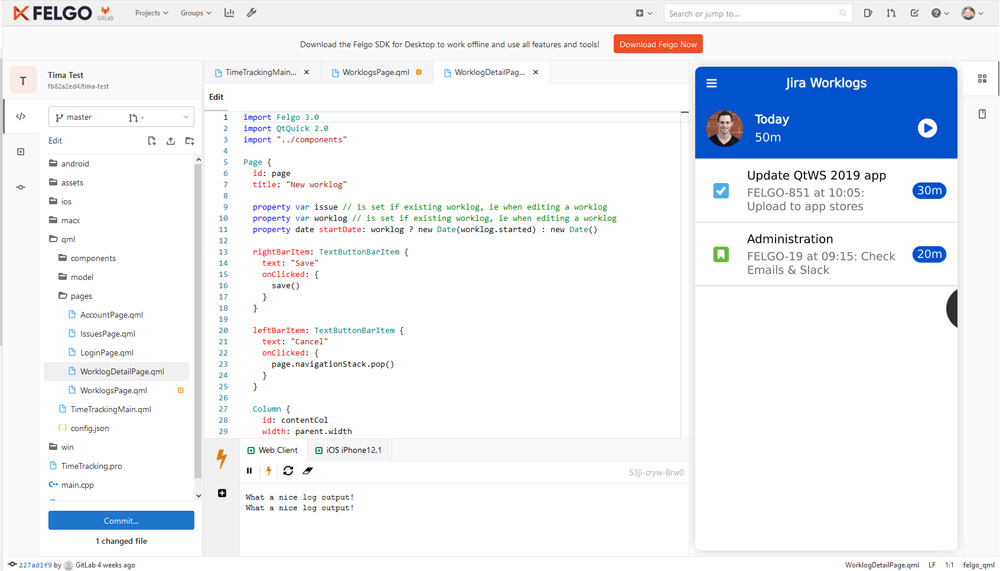Open the issues icon in top navbar
The width and height of the screenshot is (1000, 571).
tap(868, 13)
